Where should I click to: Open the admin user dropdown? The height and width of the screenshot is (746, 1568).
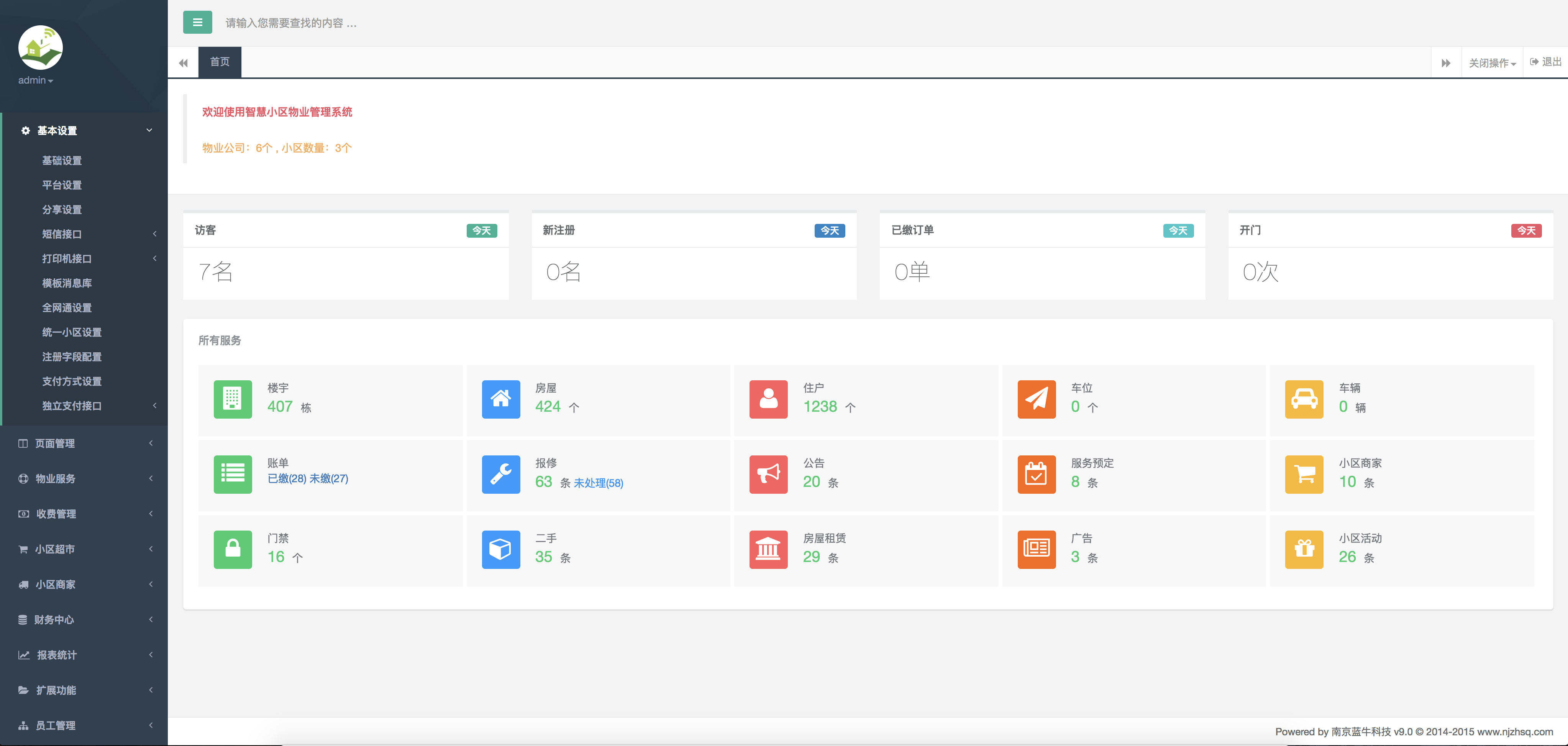[35, 81]
